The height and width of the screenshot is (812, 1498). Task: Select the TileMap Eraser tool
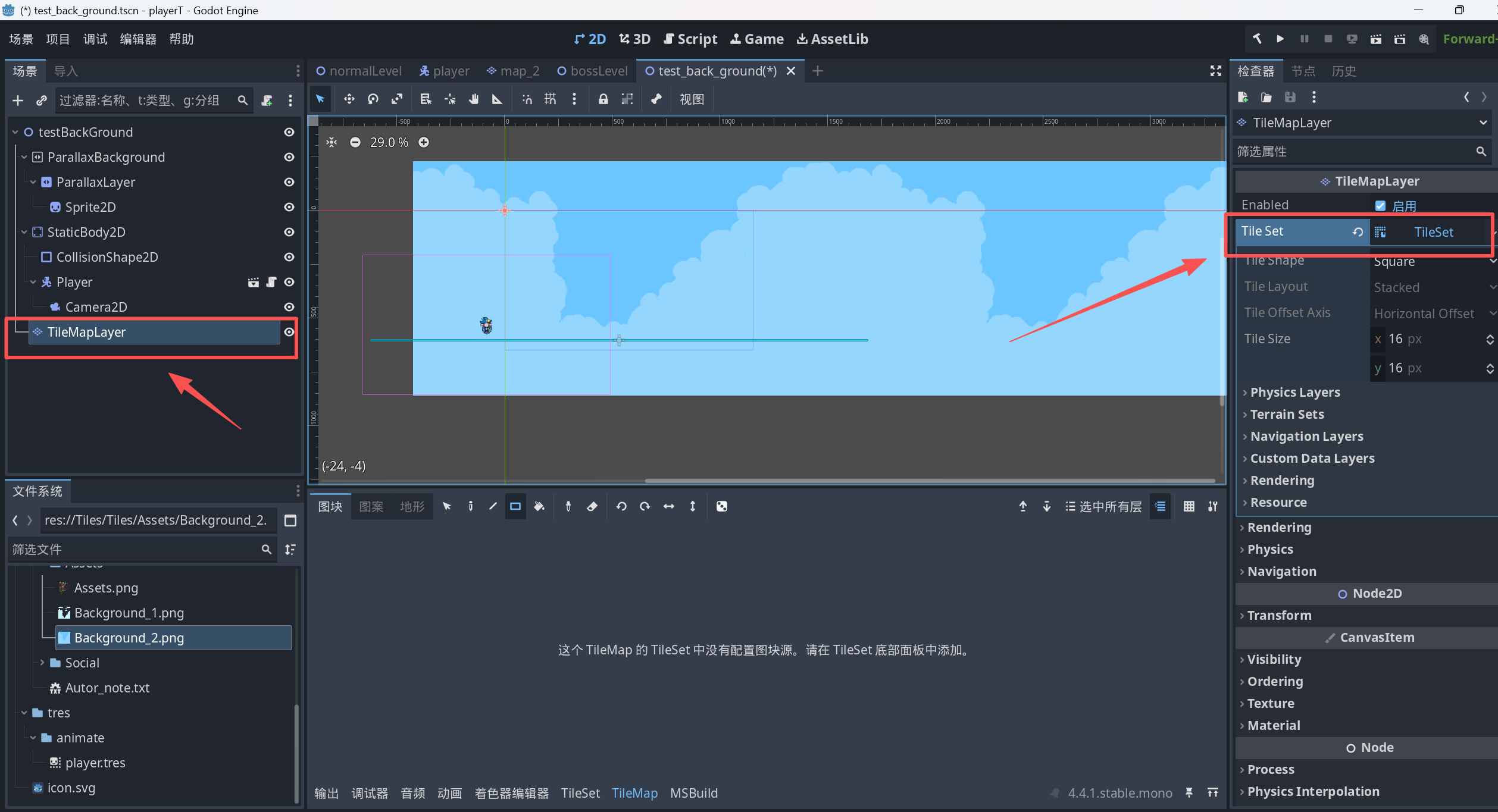tap(592, 506)
